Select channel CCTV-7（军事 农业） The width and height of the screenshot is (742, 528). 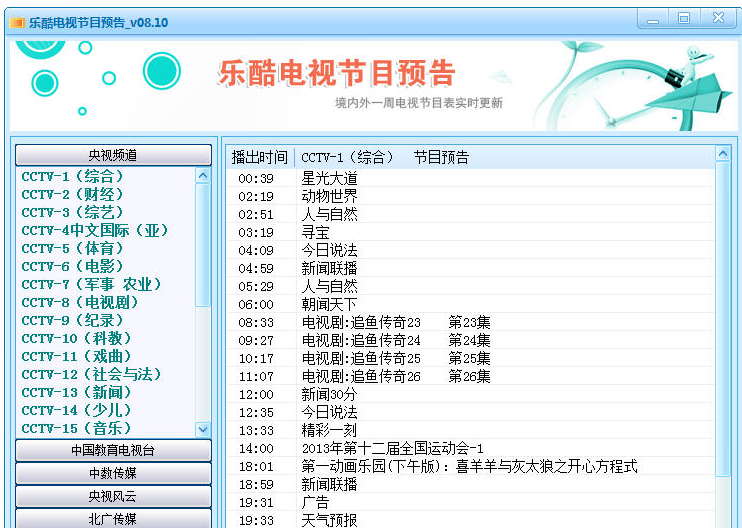click(x=91, y=284)
